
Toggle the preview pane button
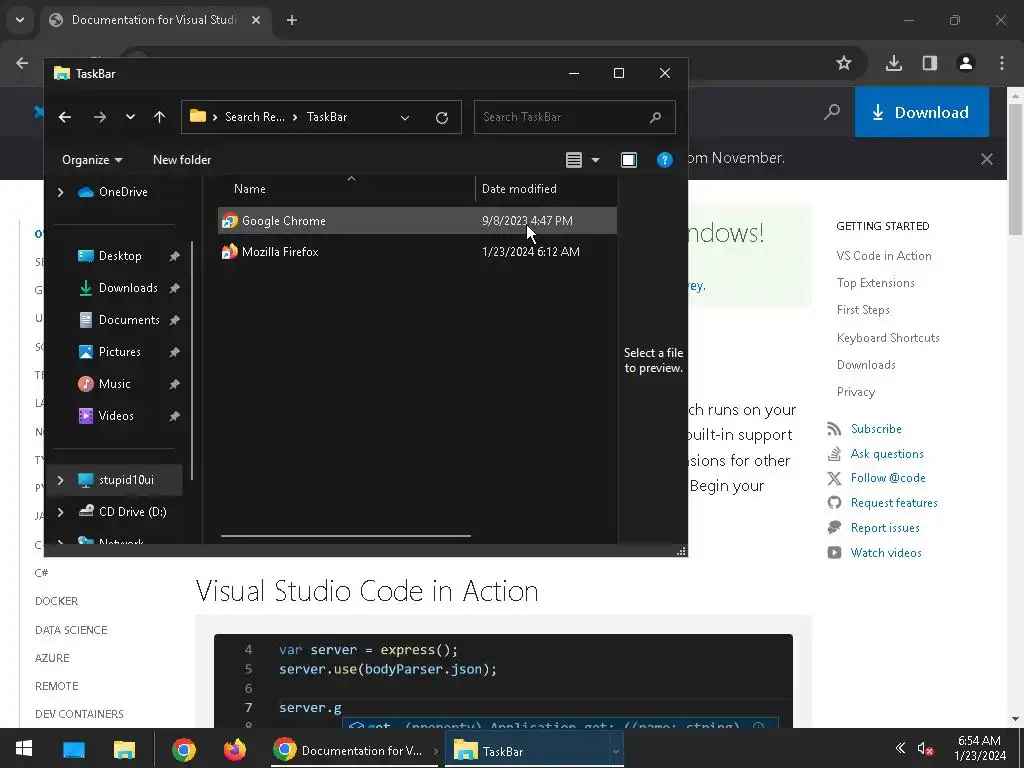point(629,160)
